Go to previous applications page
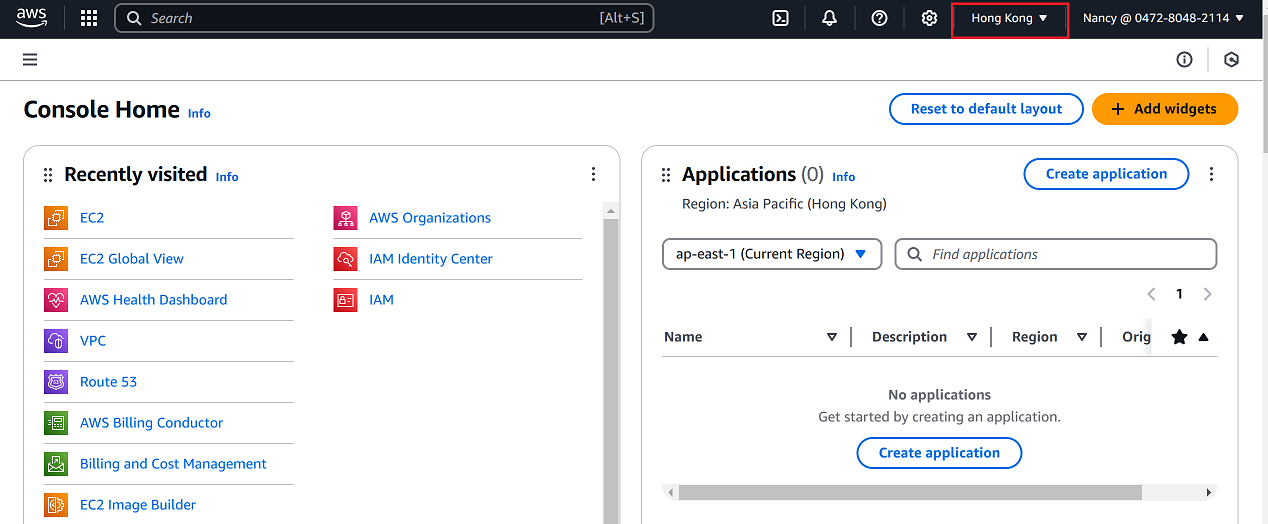The image size is (1268, 524). click(x=1151, y=294)
